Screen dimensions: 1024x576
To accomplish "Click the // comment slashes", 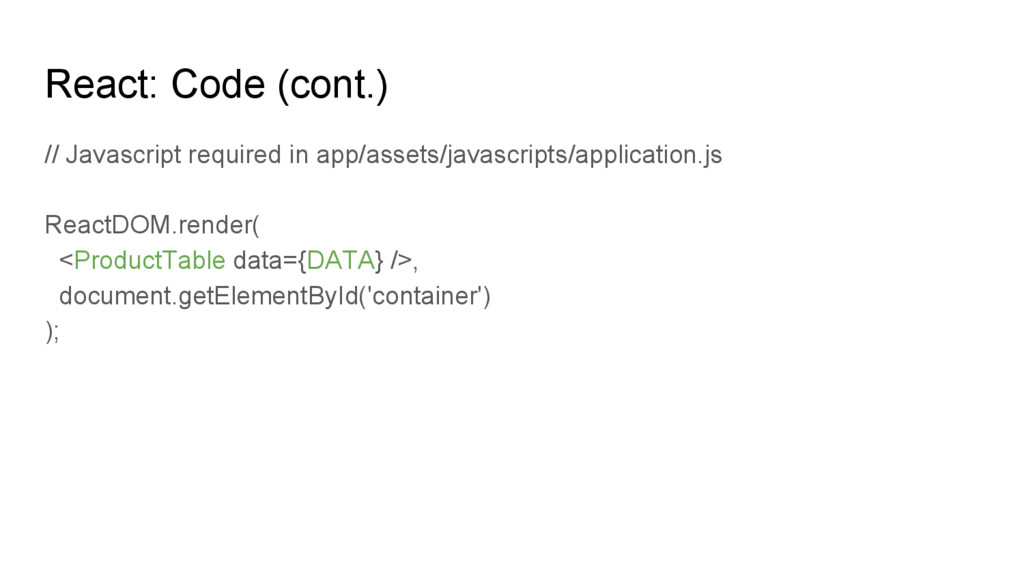I will (52, 155).
